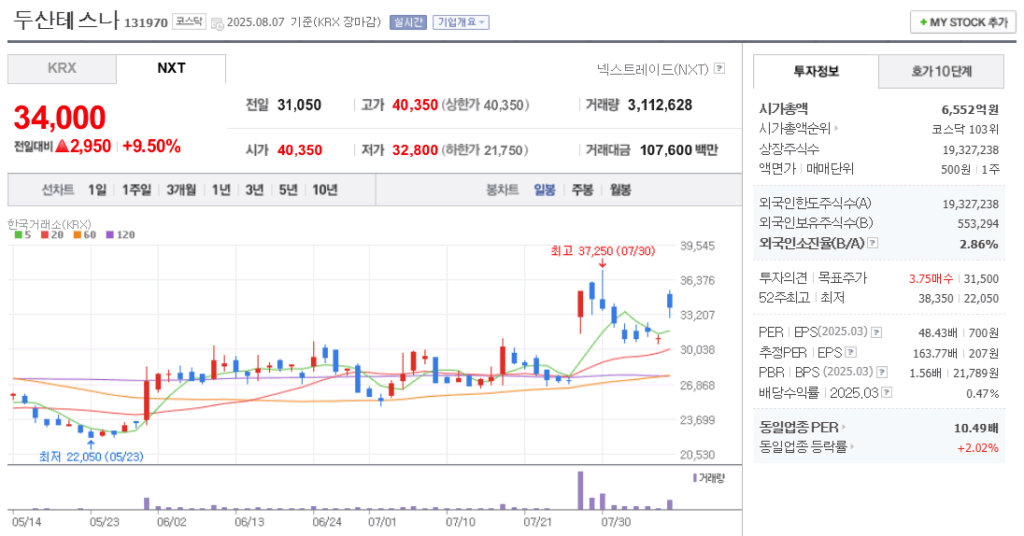Open help icon beside 외국인소진율(B/A)

872,243
